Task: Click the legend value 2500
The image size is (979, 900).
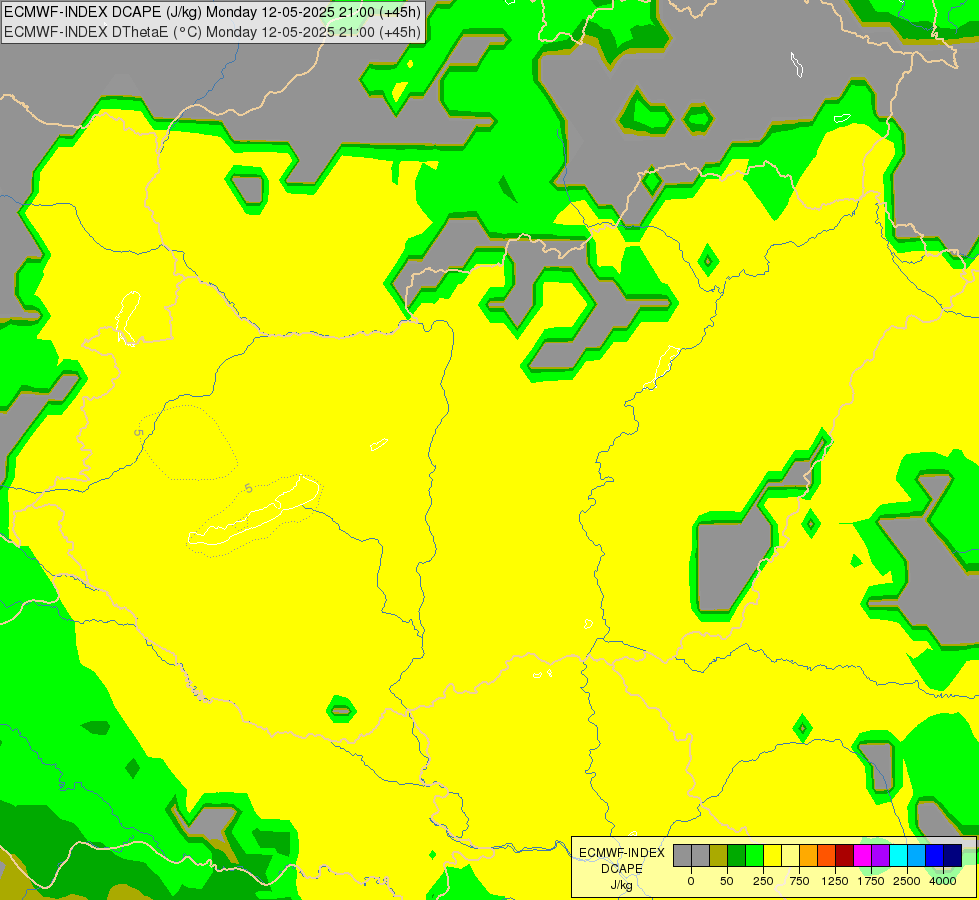Action: [907, 881]
